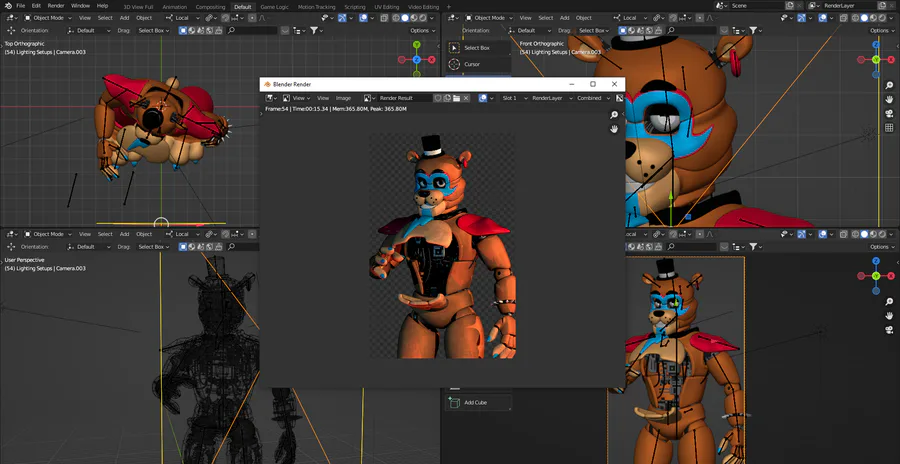Toggle camera view icon in Front Orthographic viewport

(889, 113)
